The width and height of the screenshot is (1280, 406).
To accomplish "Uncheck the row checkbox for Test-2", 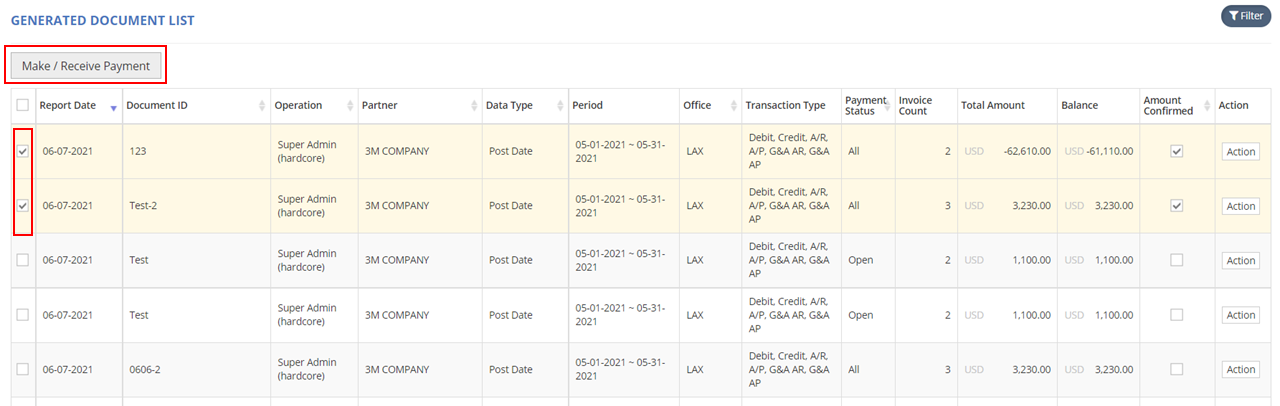I will point(23,205).
